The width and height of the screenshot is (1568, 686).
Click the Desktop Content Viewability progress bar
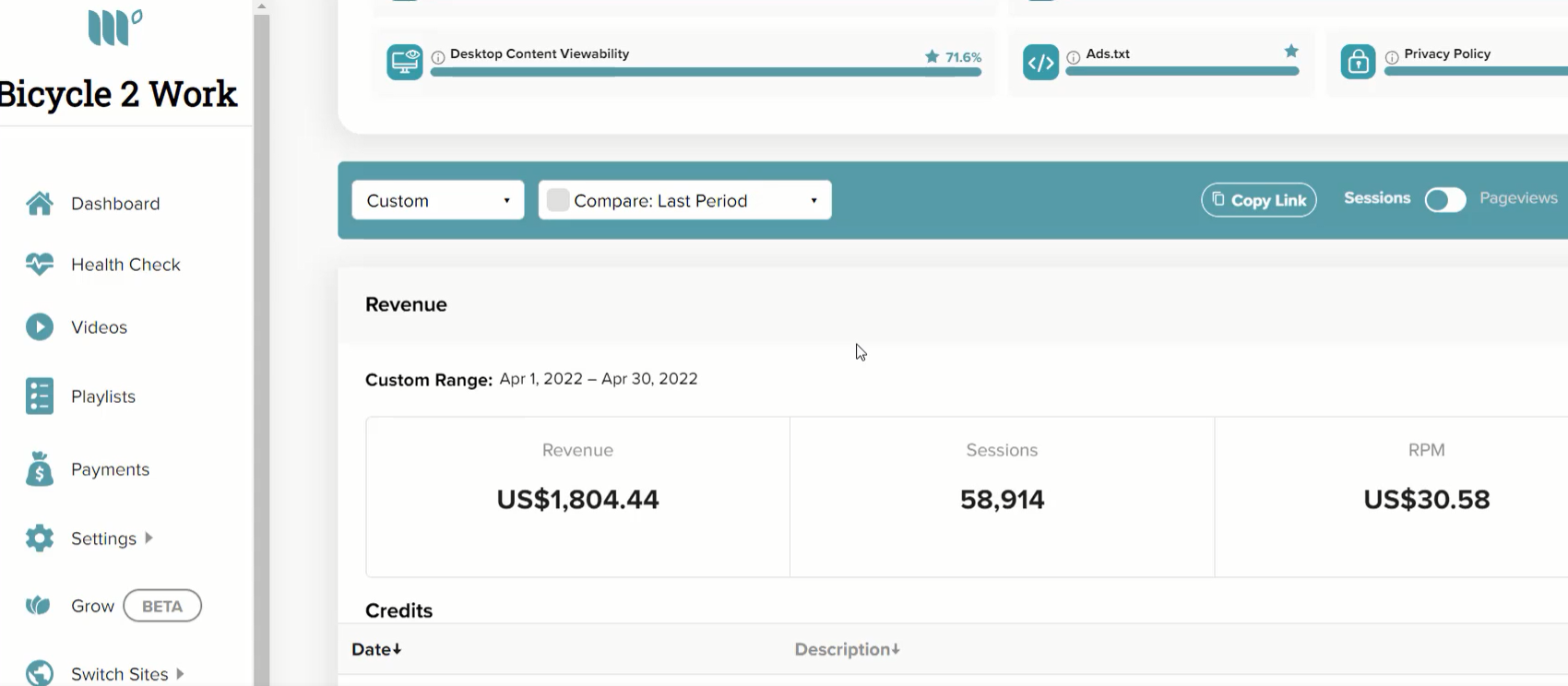point(706,72)
